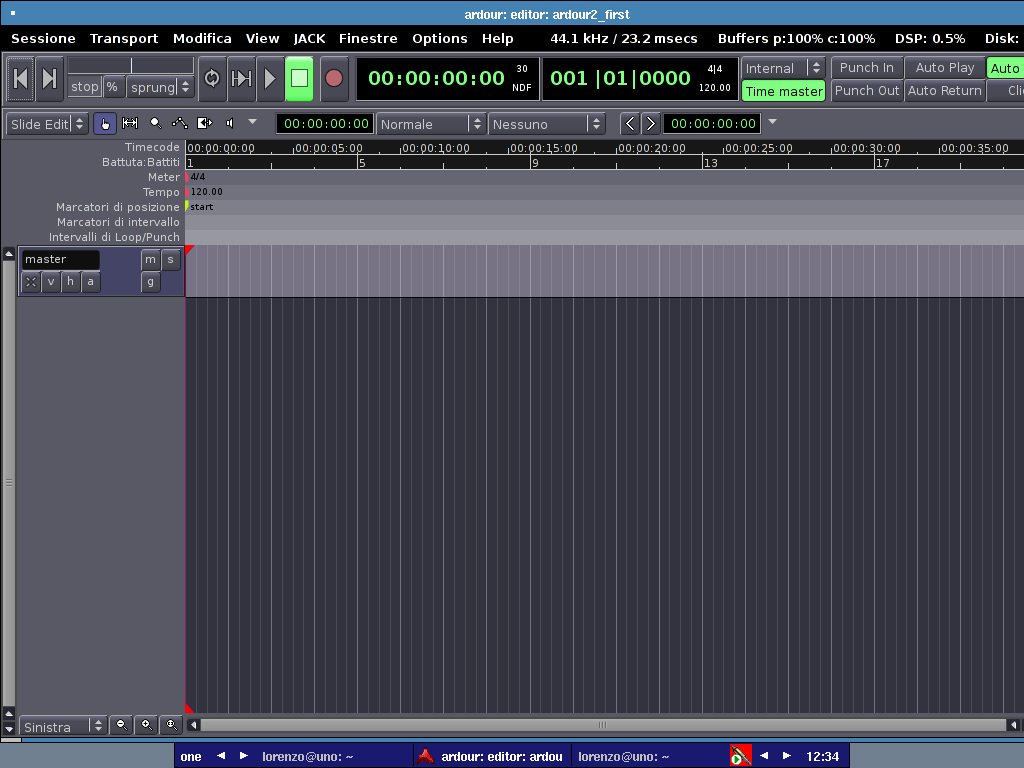Image resolution: width=1024 pixels, height=768 pixels.
Task: Solo the master track
Action: [x=171, y=260]
